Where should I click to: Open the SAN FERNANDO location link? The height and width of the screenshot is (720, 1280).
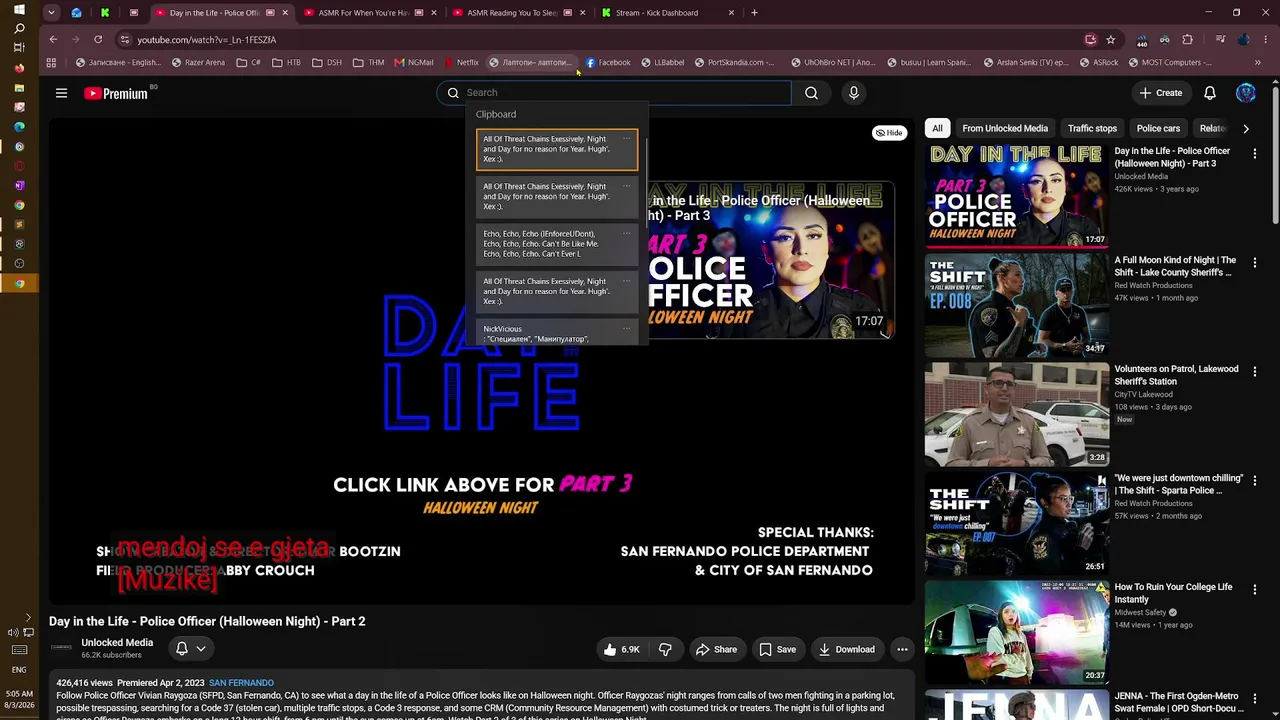241,683
